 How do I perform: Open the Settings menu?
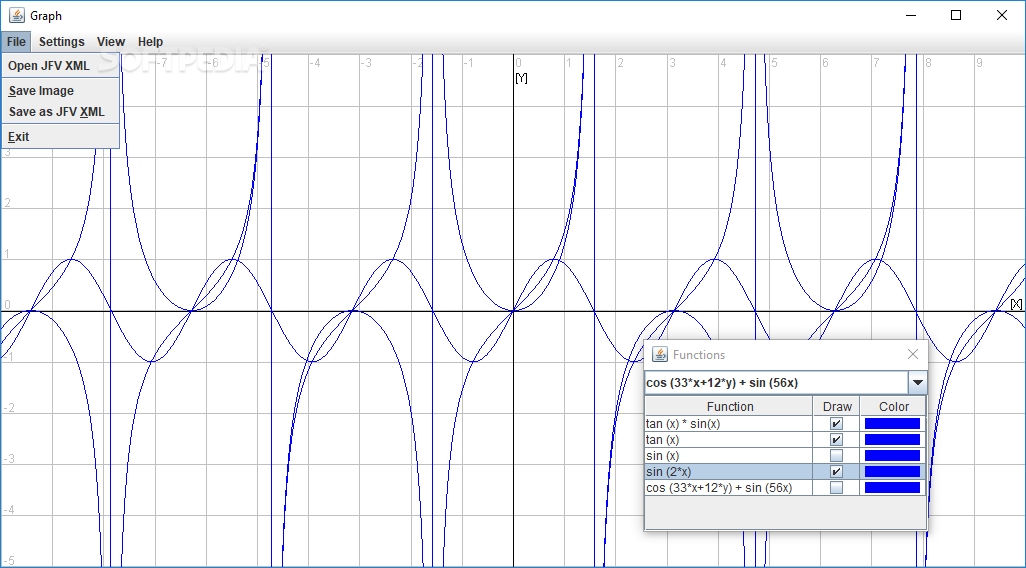point(62,42)
